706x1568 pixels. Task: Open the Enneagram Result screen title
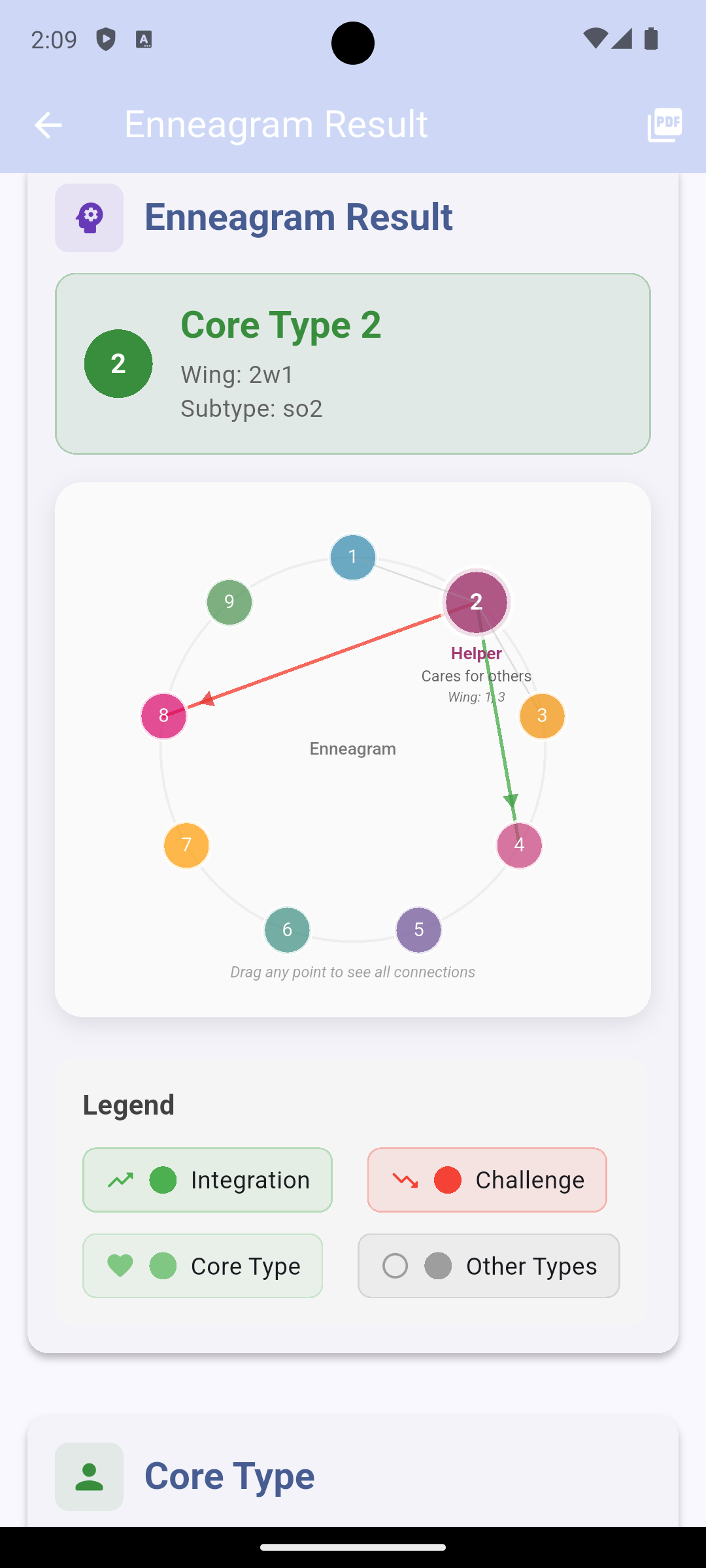pos(276,124)
